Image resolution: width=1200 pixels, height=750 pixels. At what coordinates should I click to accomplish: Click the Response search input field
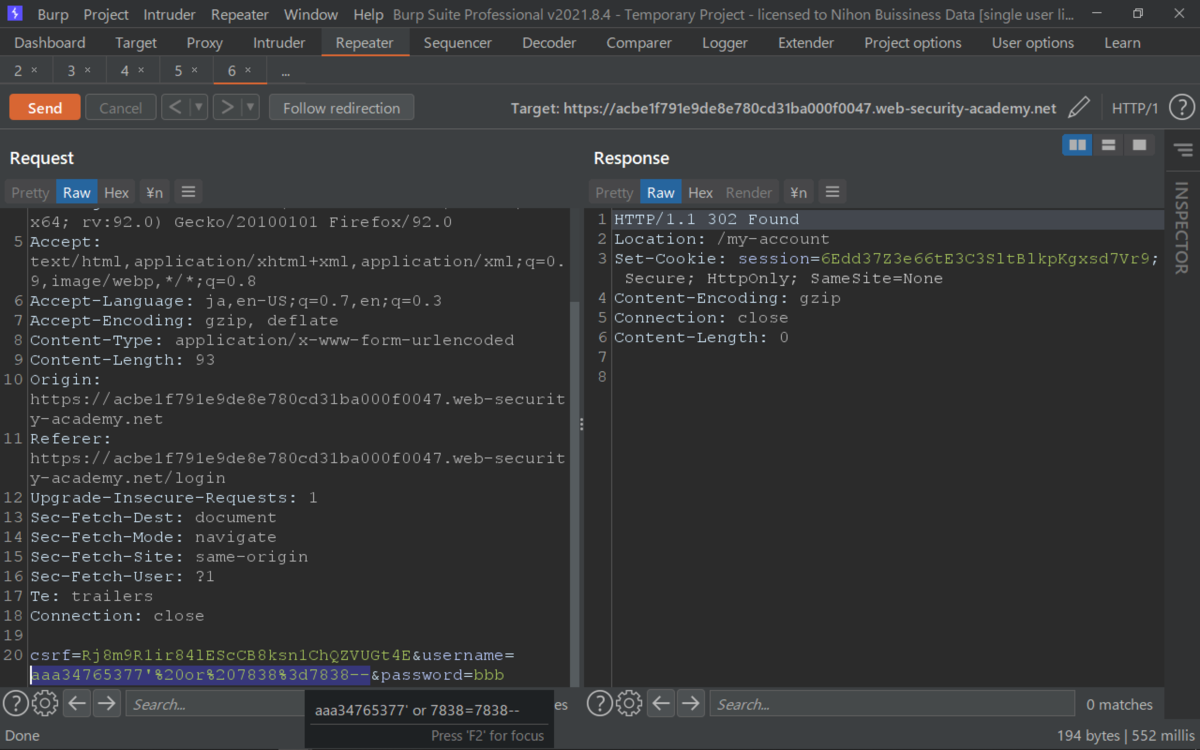pyautogui.click(x=892, y=704)
